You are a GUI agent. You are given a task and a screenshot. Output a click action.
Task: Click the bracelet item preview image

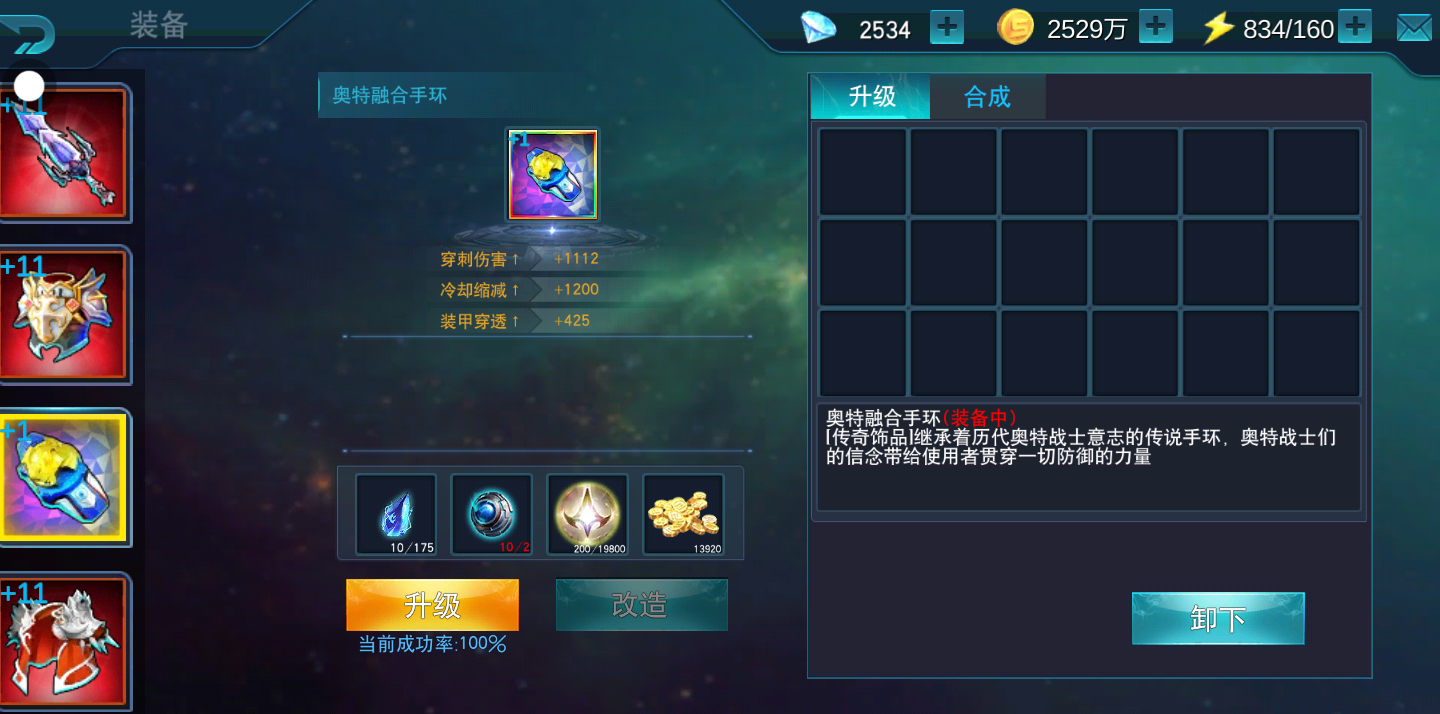tap(553, 174)
